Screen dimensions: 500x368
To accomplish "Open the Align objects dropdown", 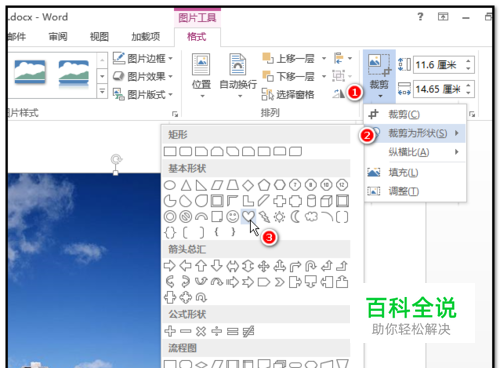I will pyautogui.click(x=342, y=58).
